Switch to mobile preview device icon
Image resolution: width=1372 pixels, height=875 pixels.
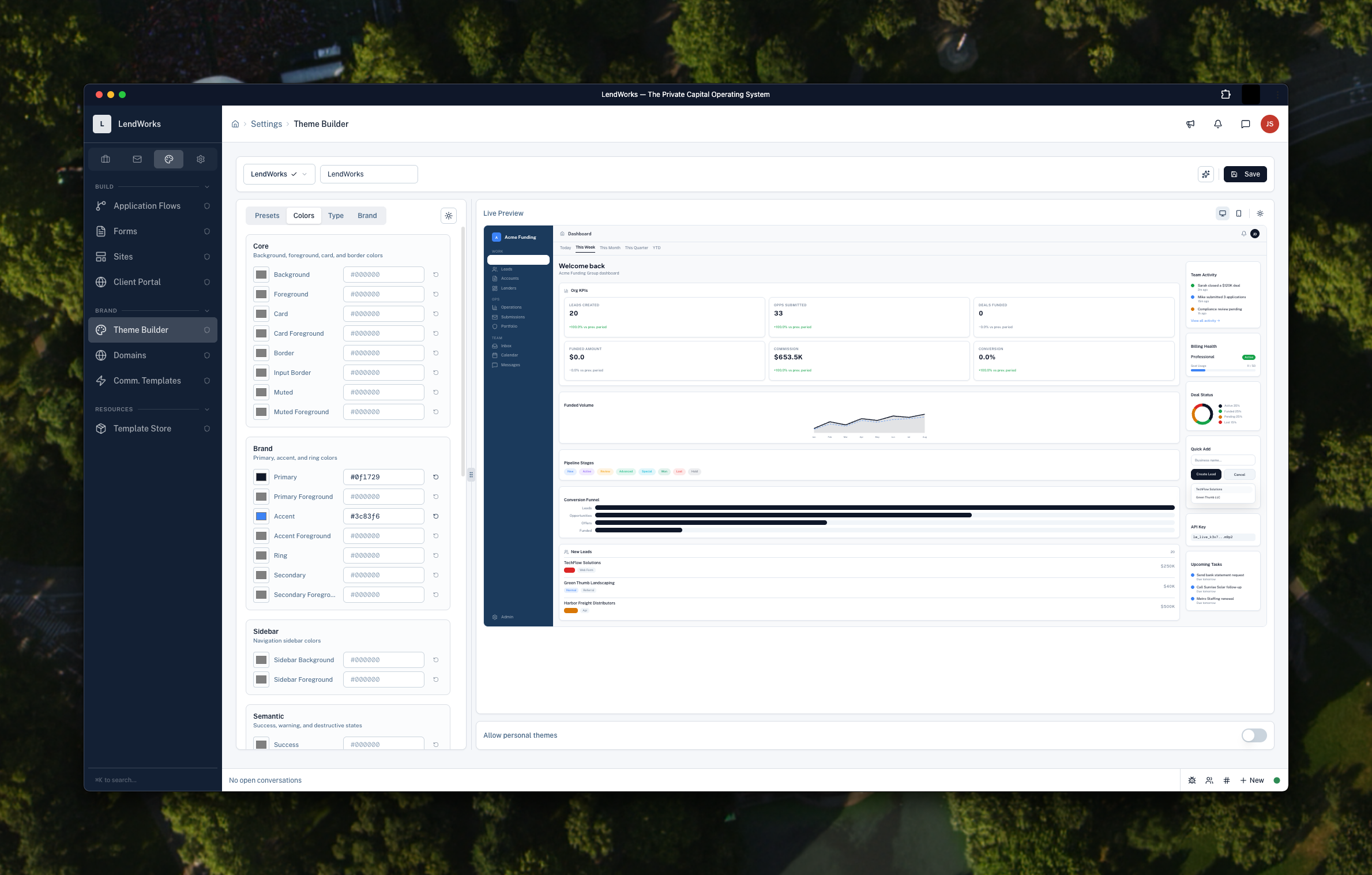1239,213
